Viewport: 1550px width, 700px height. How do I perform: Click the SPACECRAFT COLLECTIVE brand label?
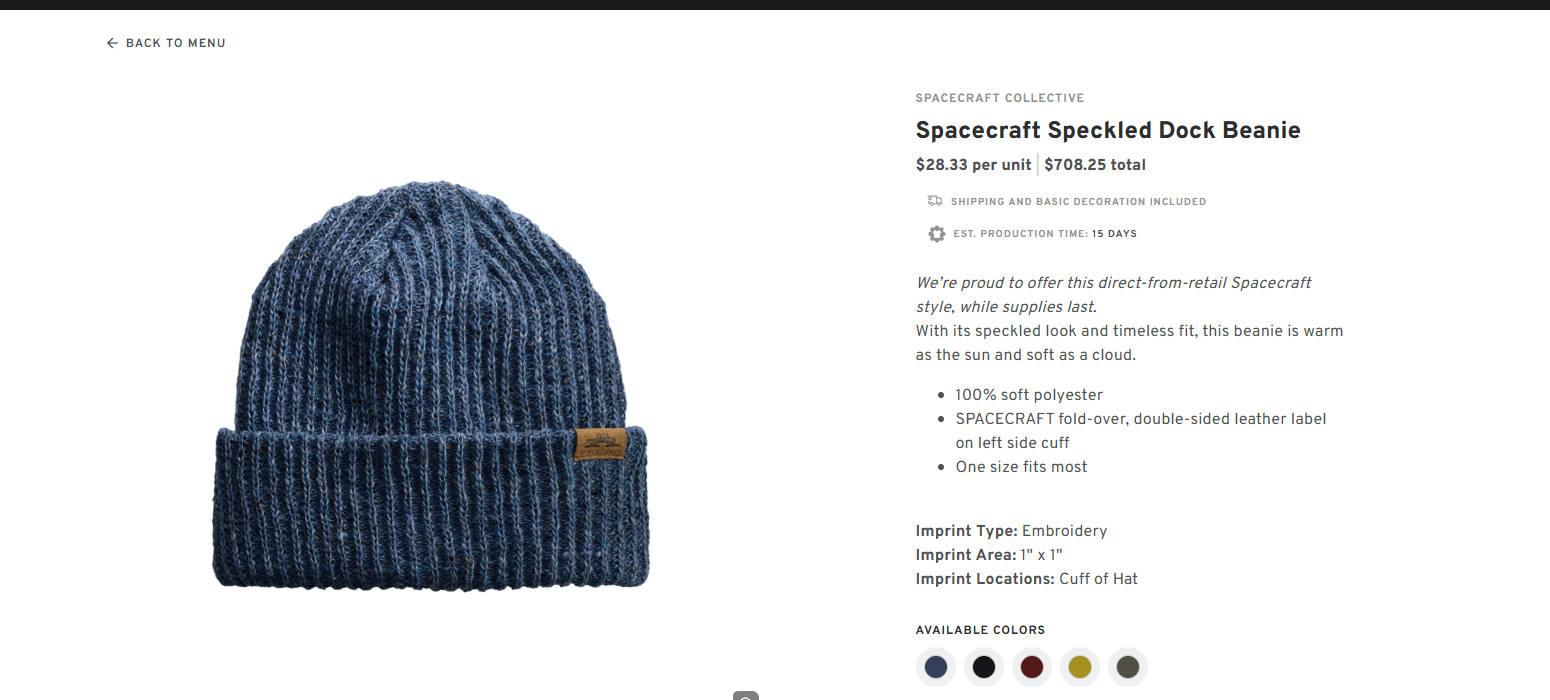(x=1000, y=98)
